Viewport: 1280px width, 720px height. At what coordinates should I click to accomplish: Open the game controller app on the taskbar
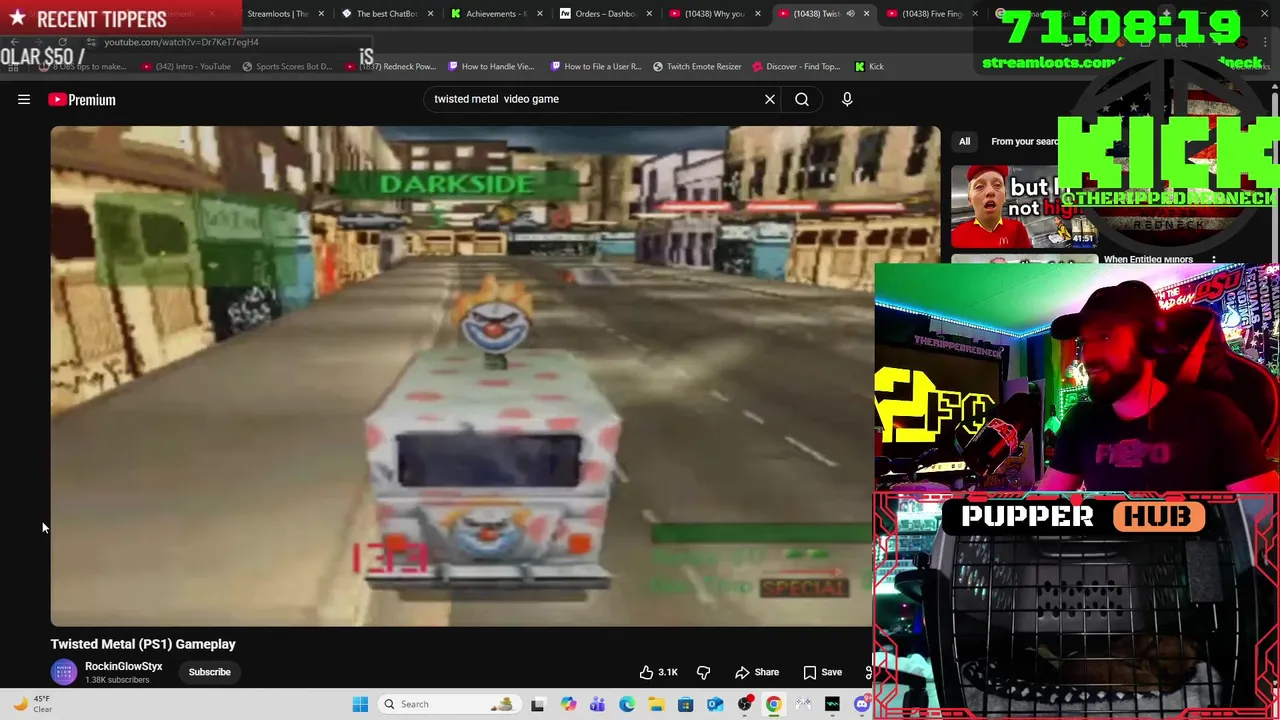tap(803, 704)
